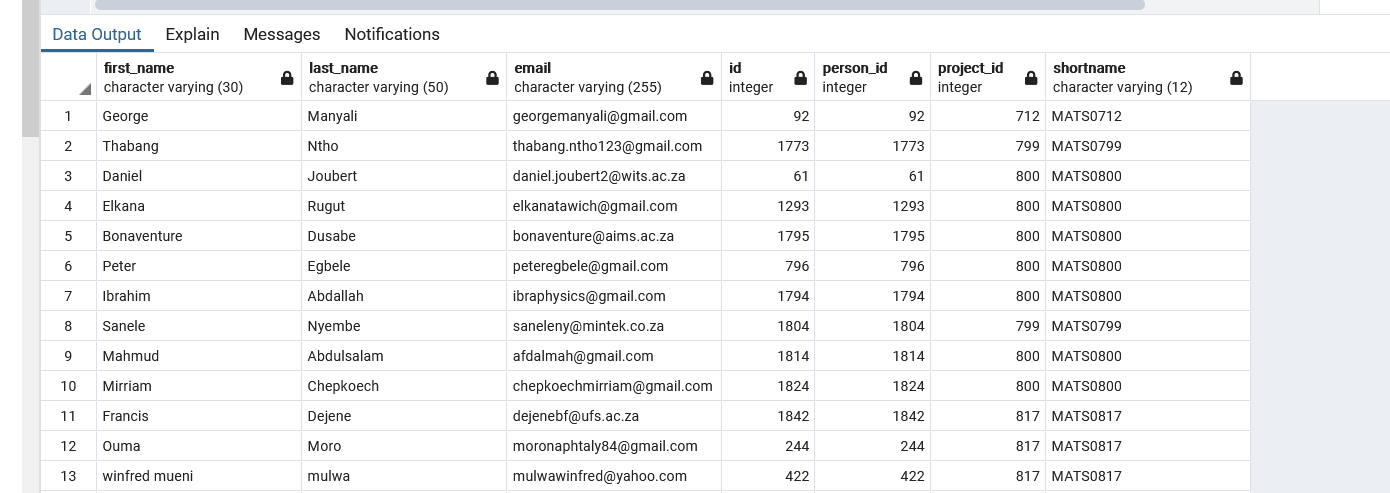Click shortname cell 'MATS0712'
Image resolution: width=1390 pixels, height=493 pixels.
click(1148, 116)
